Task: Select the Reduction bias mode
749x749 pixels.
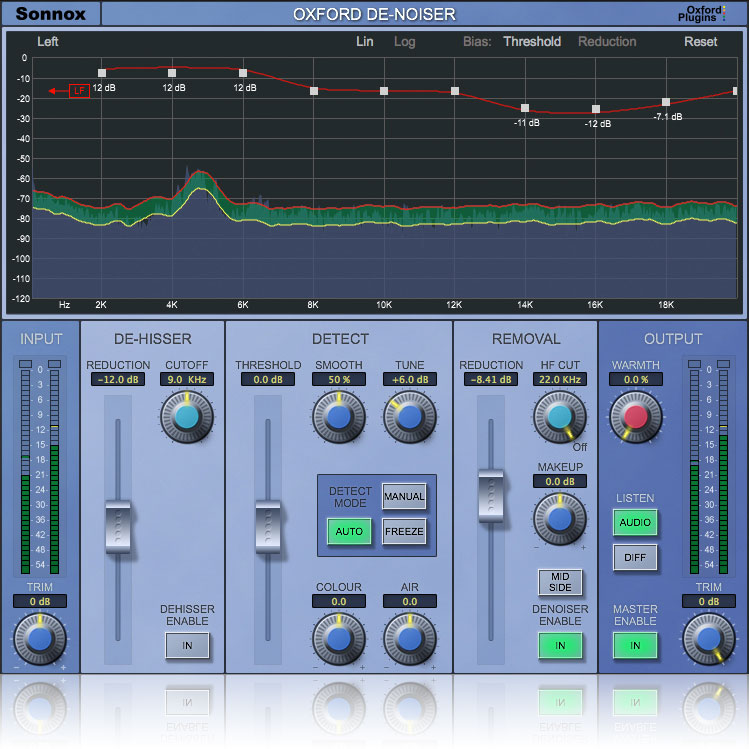Action: point(607,42)
